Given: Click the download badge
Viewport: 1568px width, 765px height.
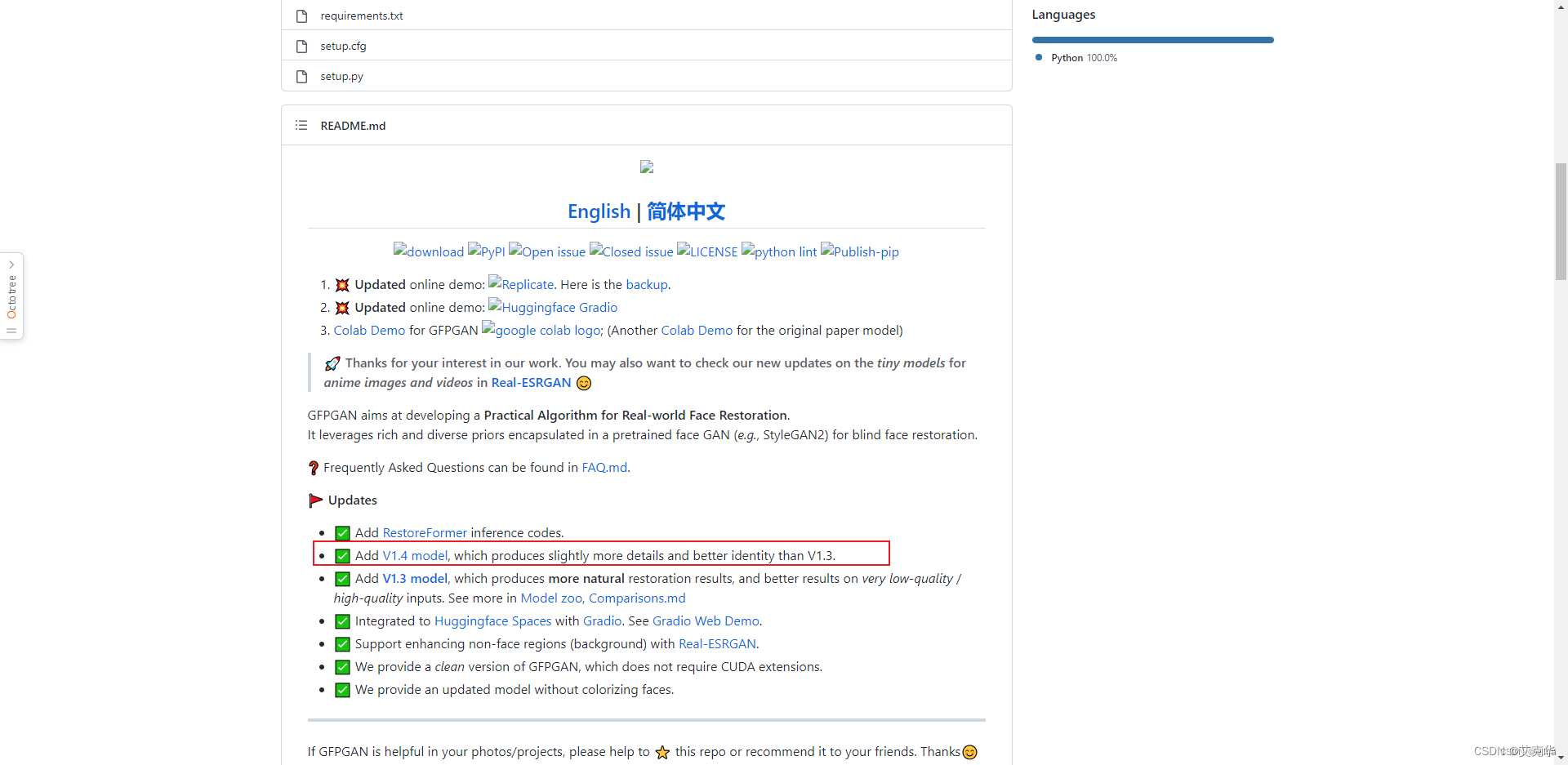Looking at the screenshot, I should (x=428, y=251).
